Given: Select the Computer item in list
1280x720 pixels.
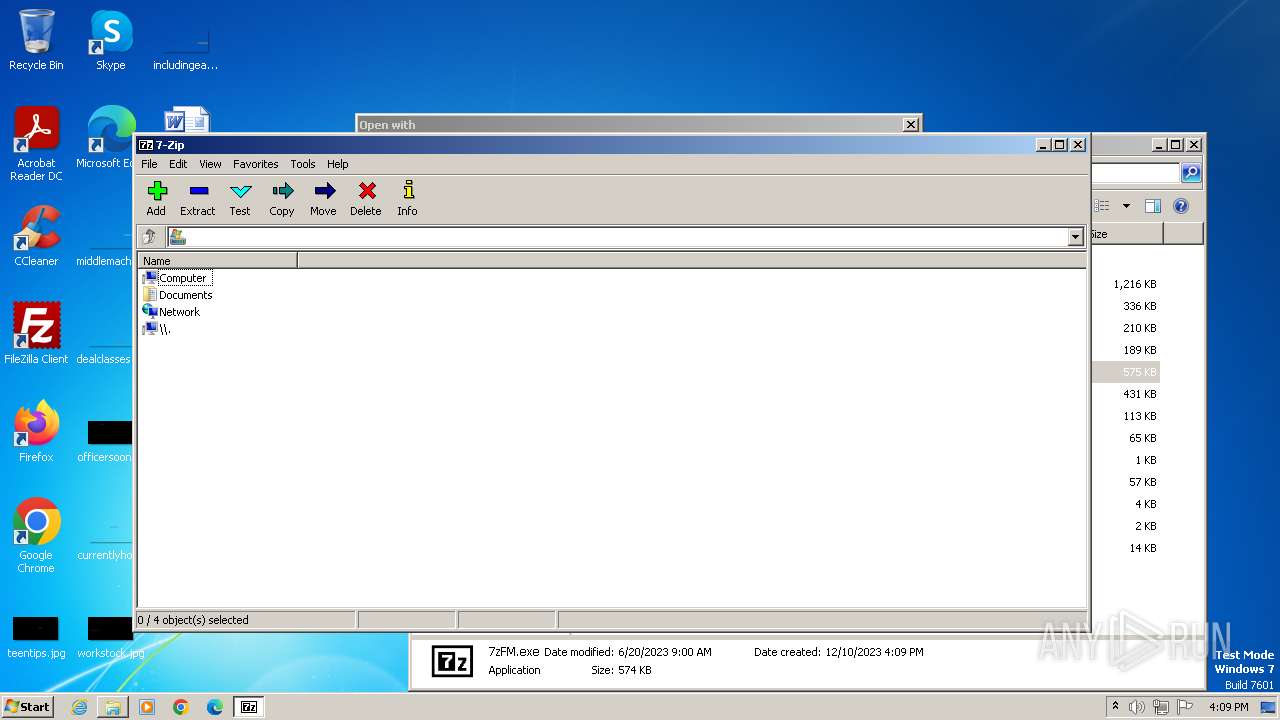Looking at the screenshot, I should tap(176, 278).
